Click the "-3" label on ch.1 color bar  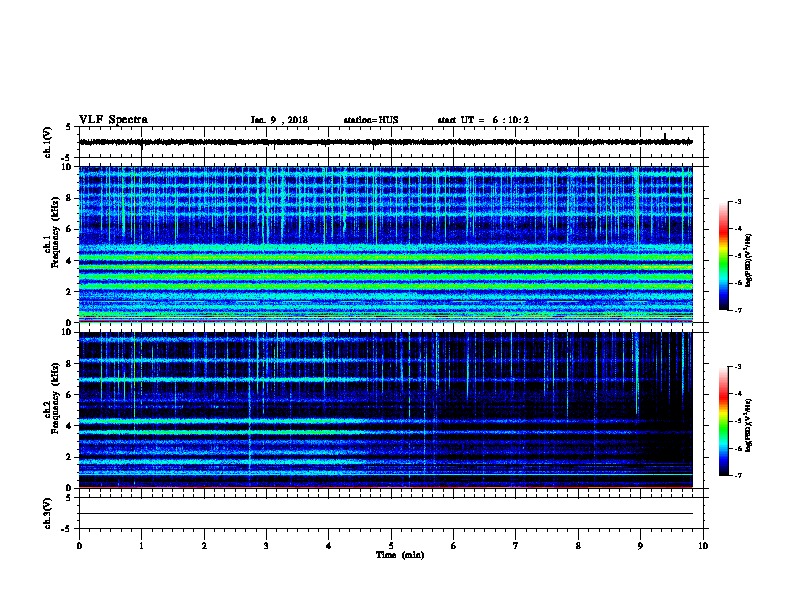(x=738, y=201)
